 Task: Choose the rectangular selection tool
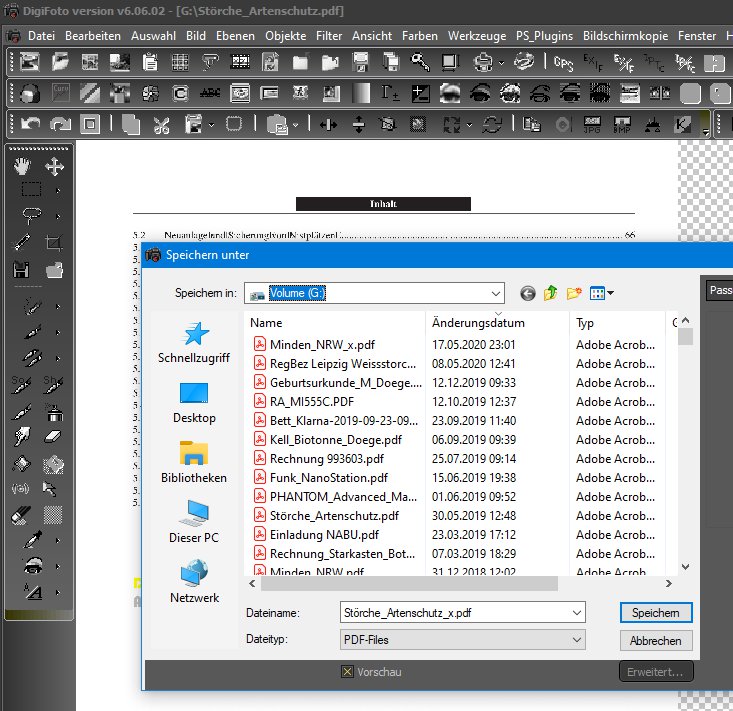tap(32, 190)
